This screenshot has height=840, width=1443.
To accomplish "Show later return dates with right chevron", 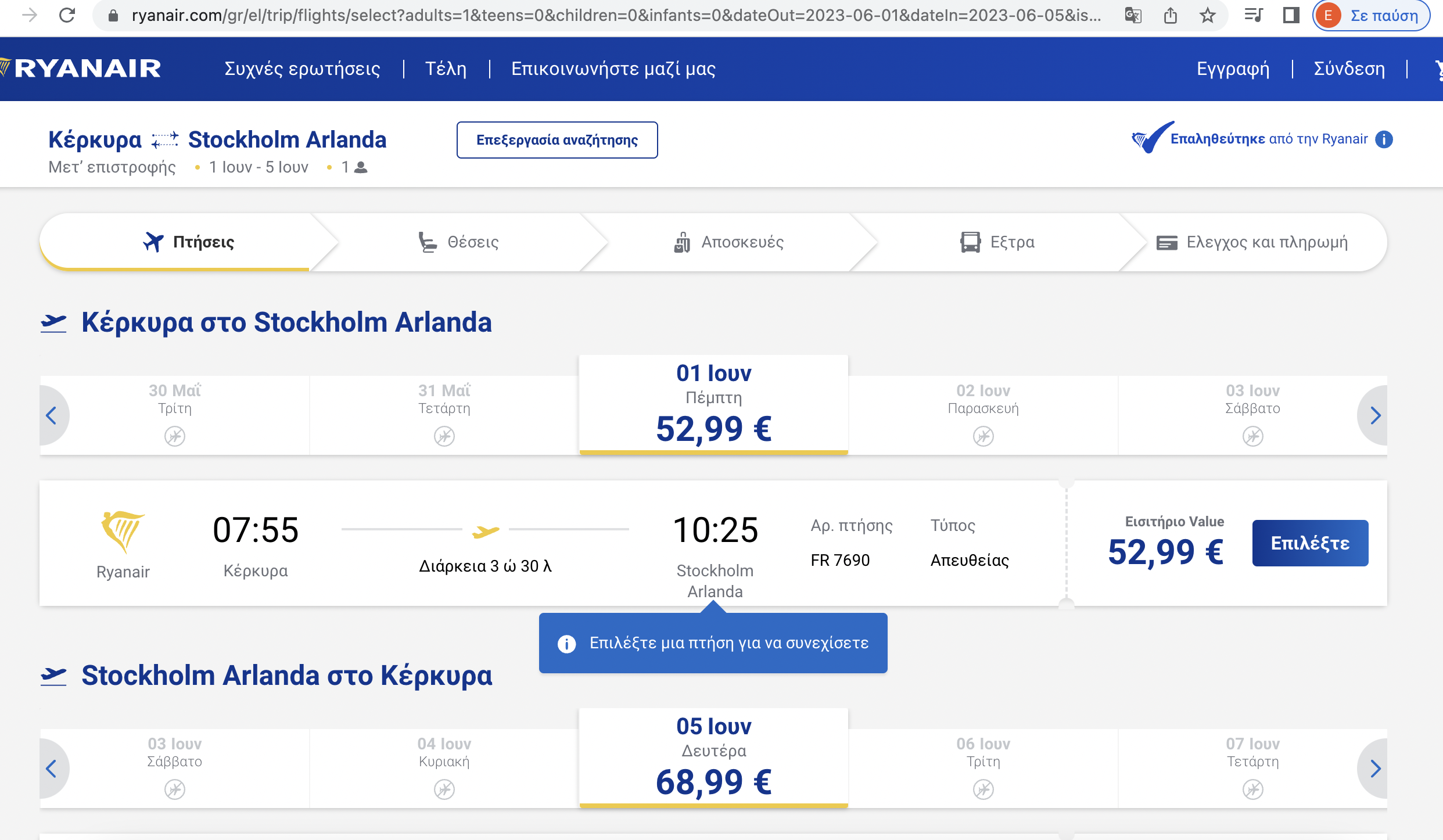I will point(1374,769).
